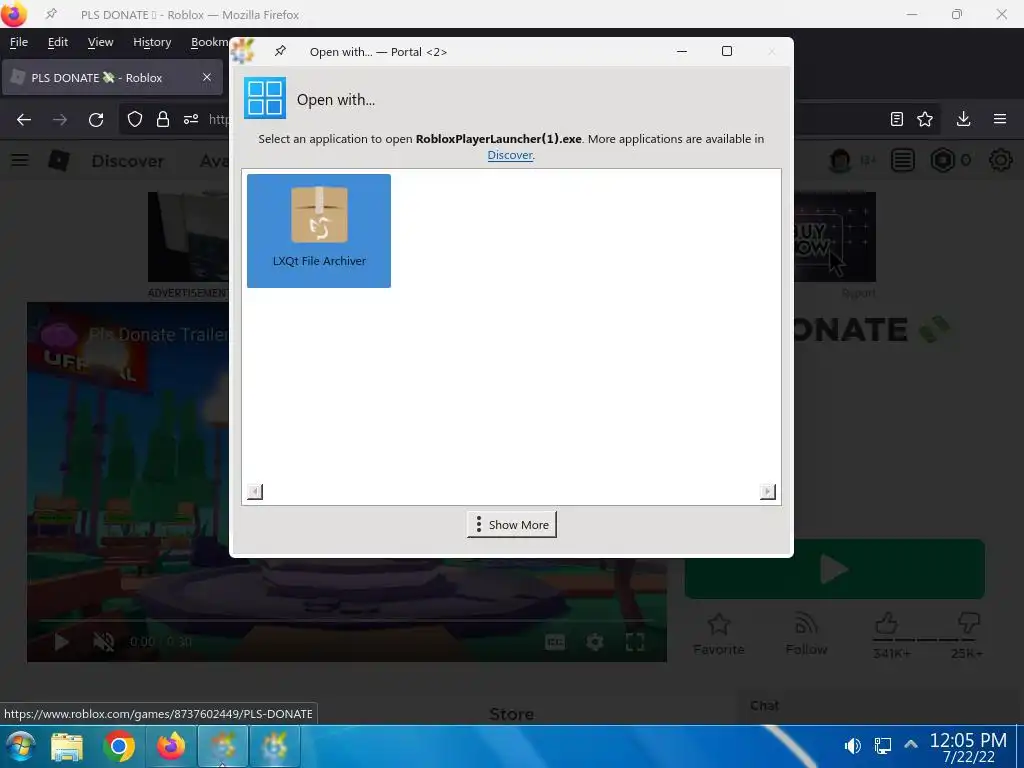Open the Store tab on game page

(x=511, y=714)
